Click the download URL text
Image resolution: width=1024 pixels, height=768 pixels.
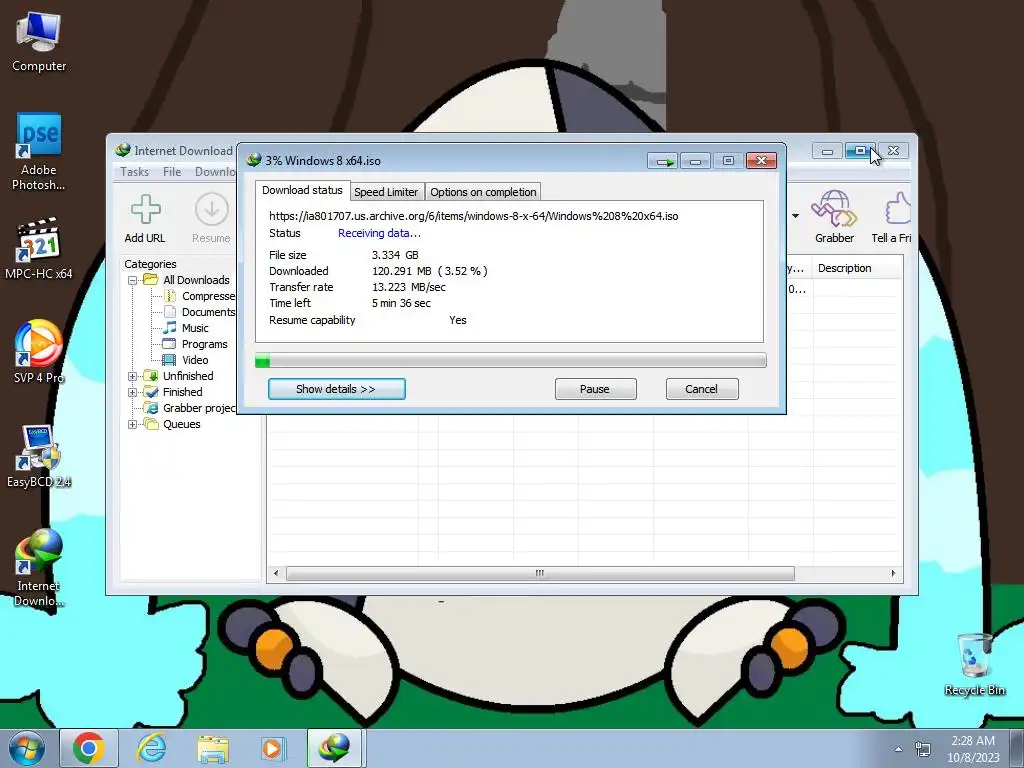click(473, 216)
